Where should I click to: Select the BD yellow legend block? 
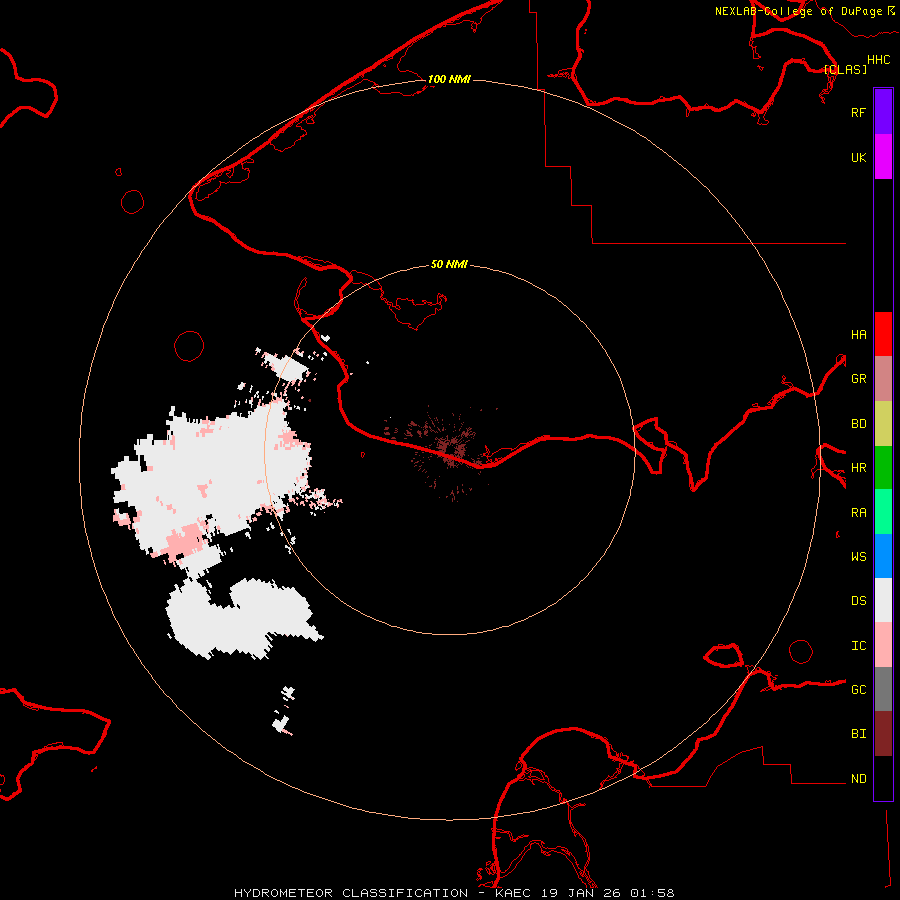pos(883,423)
